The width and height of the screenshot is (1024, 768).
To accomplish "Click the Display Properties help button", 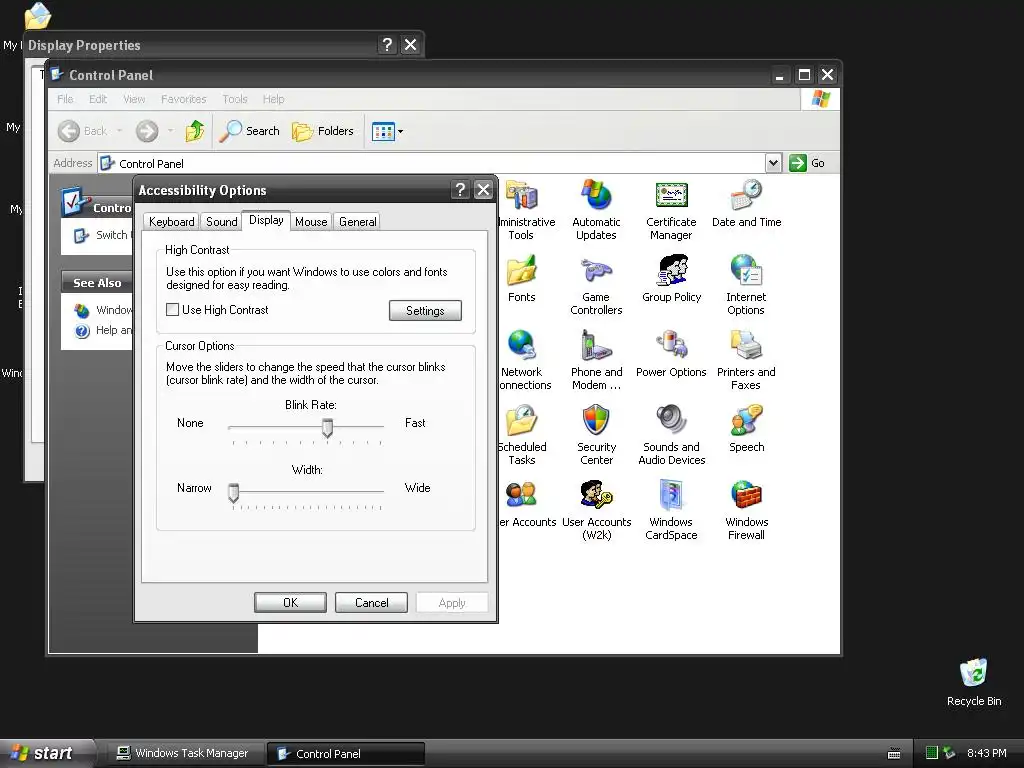I will tap(387, 44).
